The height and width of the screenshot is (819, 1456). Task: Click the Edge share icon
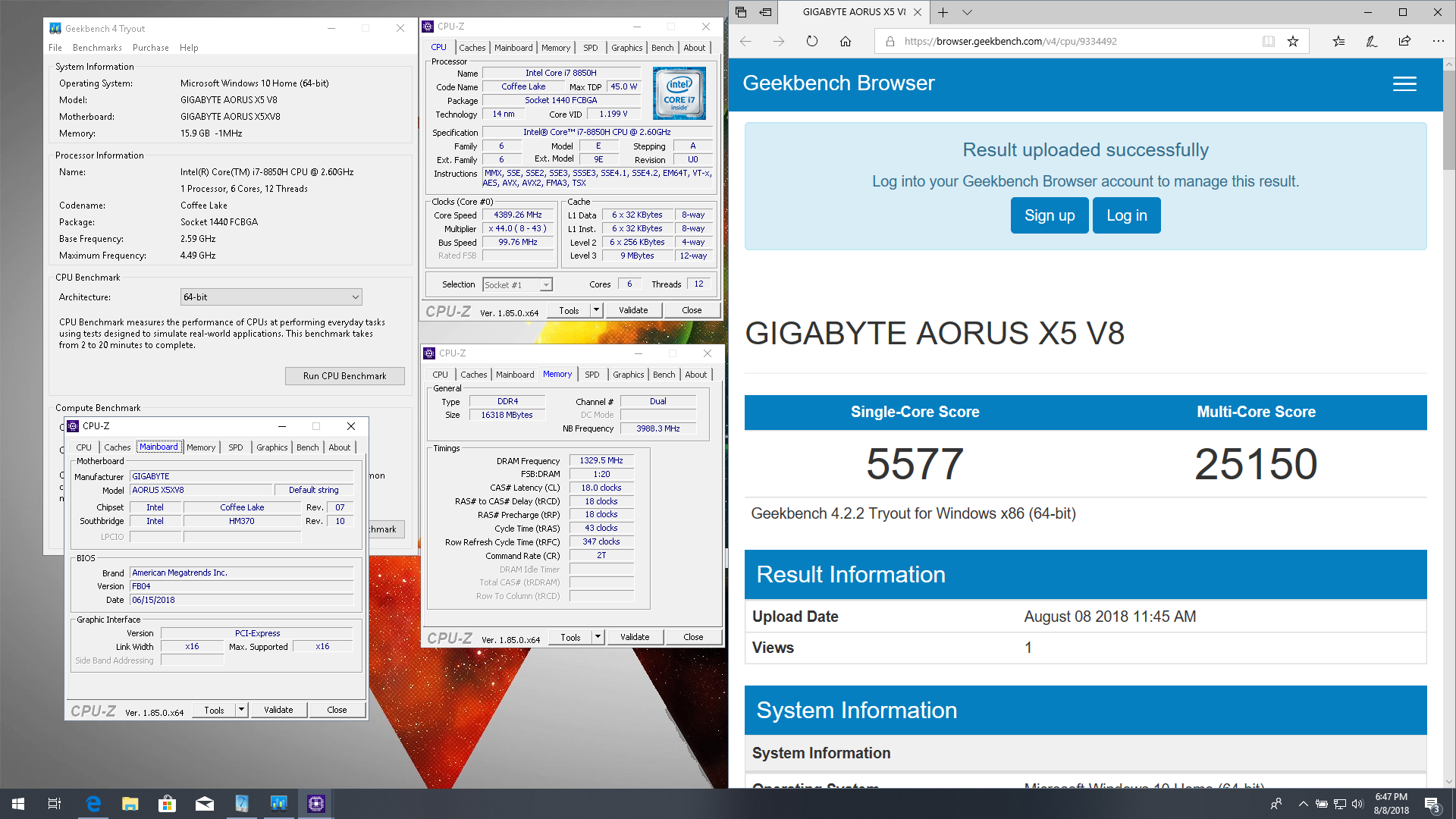1404,41
